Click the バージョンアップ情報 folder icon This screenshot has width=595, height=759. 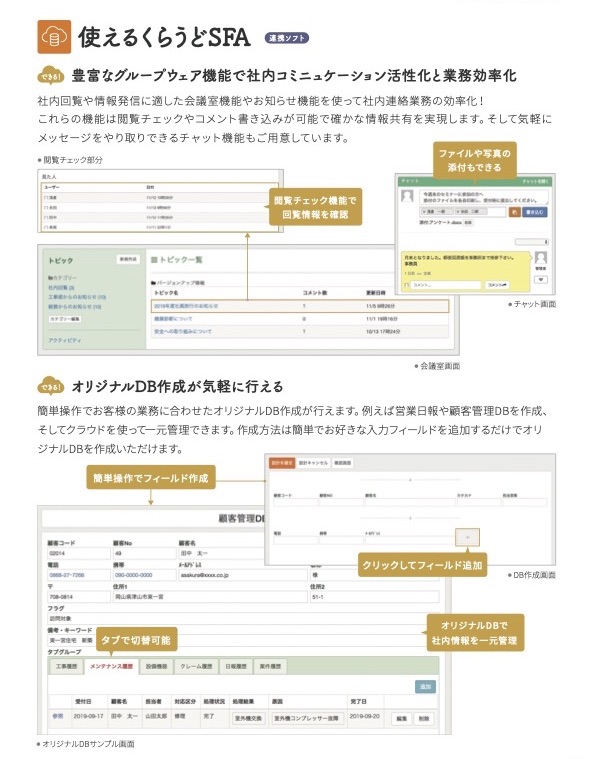coord(153,283)
